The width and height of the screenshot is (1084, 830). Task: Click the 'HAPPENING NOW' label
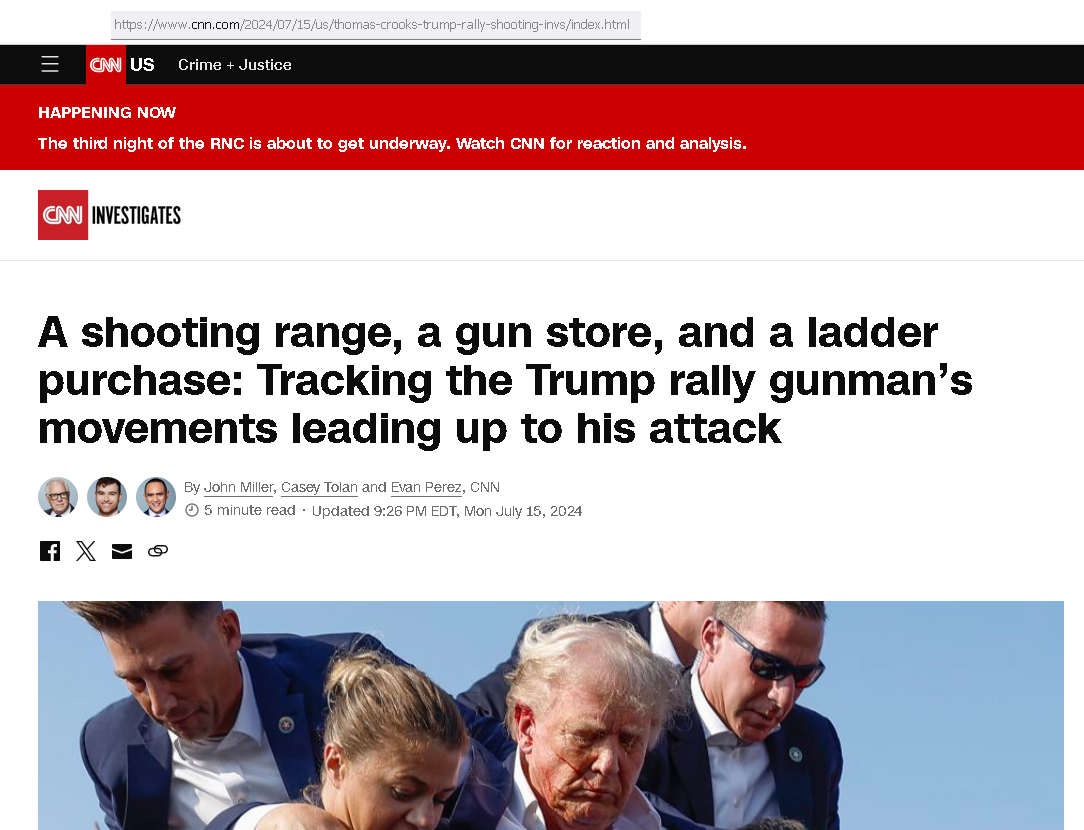[107, 113]
